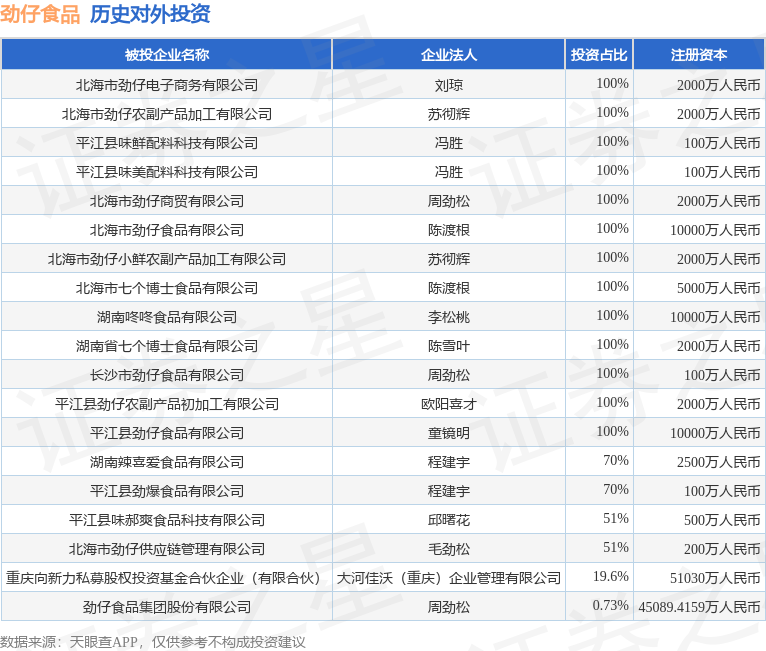Click 北海市劲仔小鲜农副产品加工有限公司 cell

tap(167, 259)
